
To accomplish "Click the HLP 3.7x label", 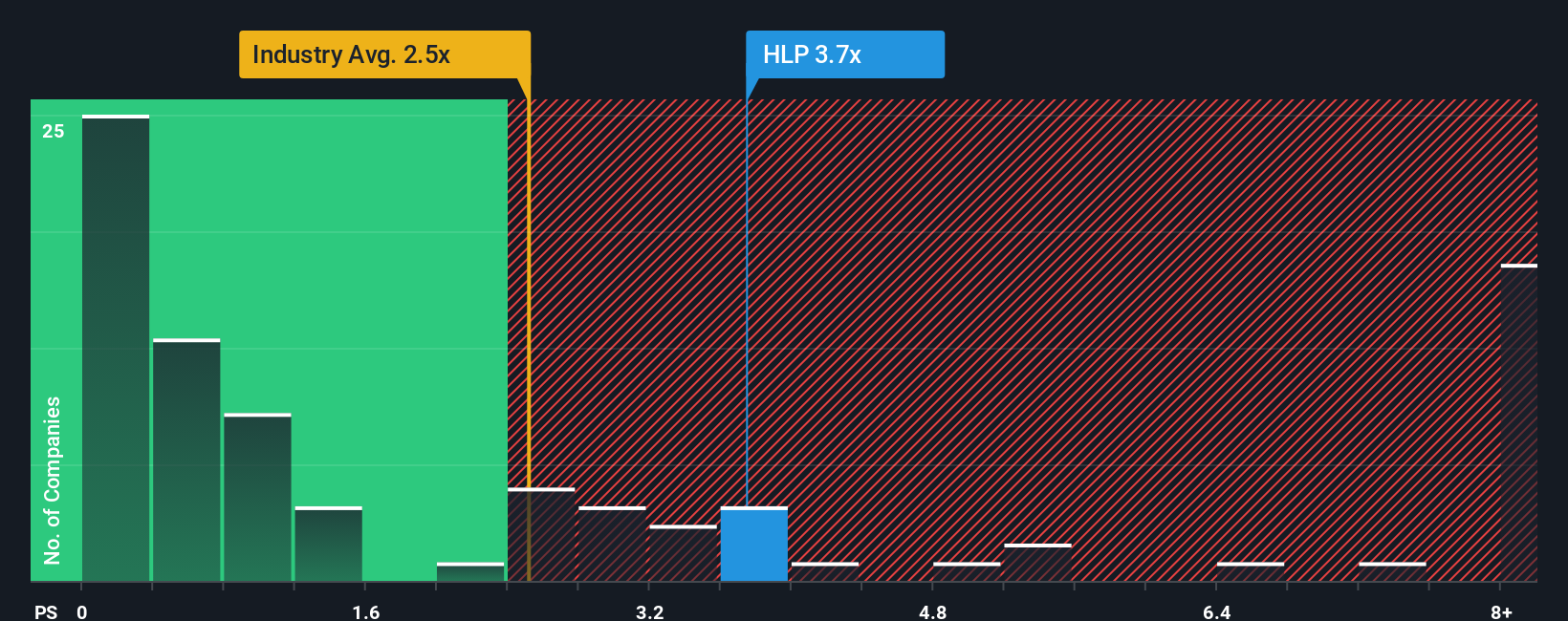I will [845, 54].
